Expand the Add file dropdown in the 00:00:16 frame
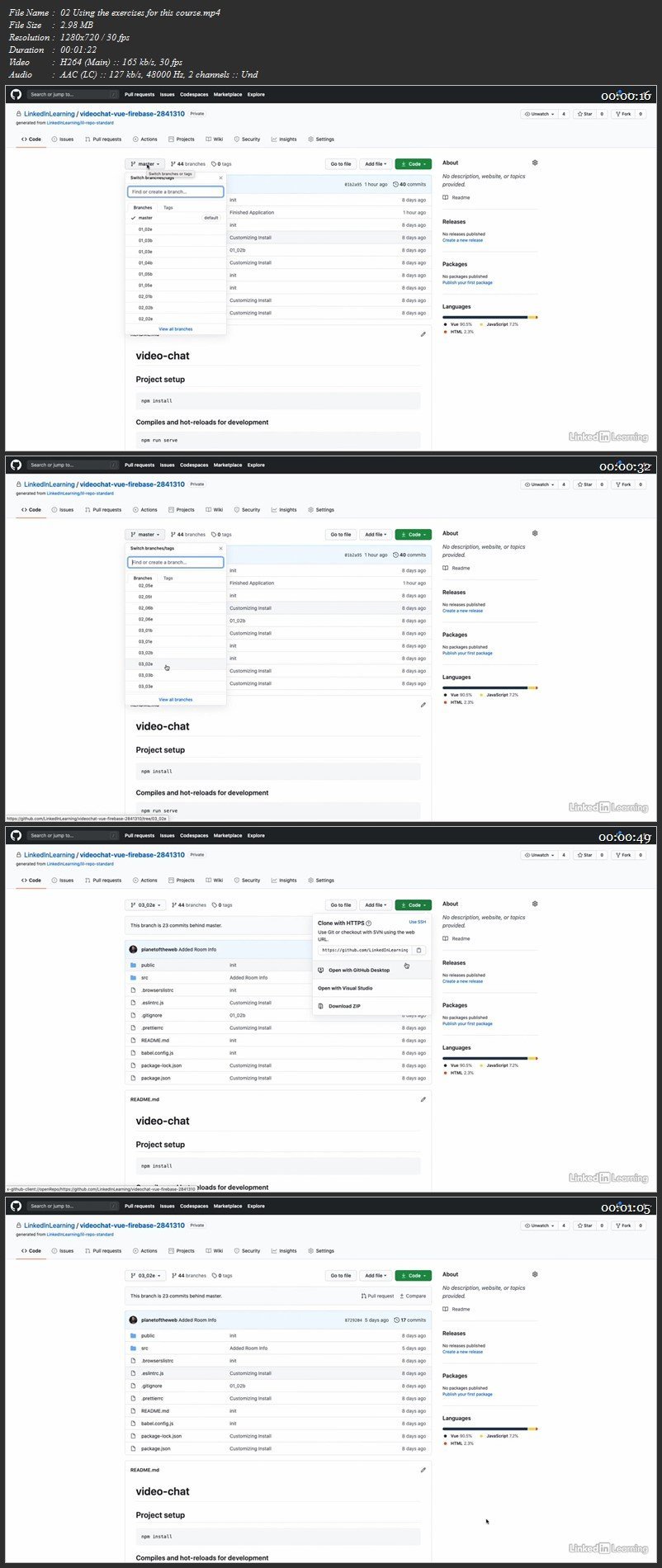Screen dimensions: 662x1568 [x=376, y=164]
